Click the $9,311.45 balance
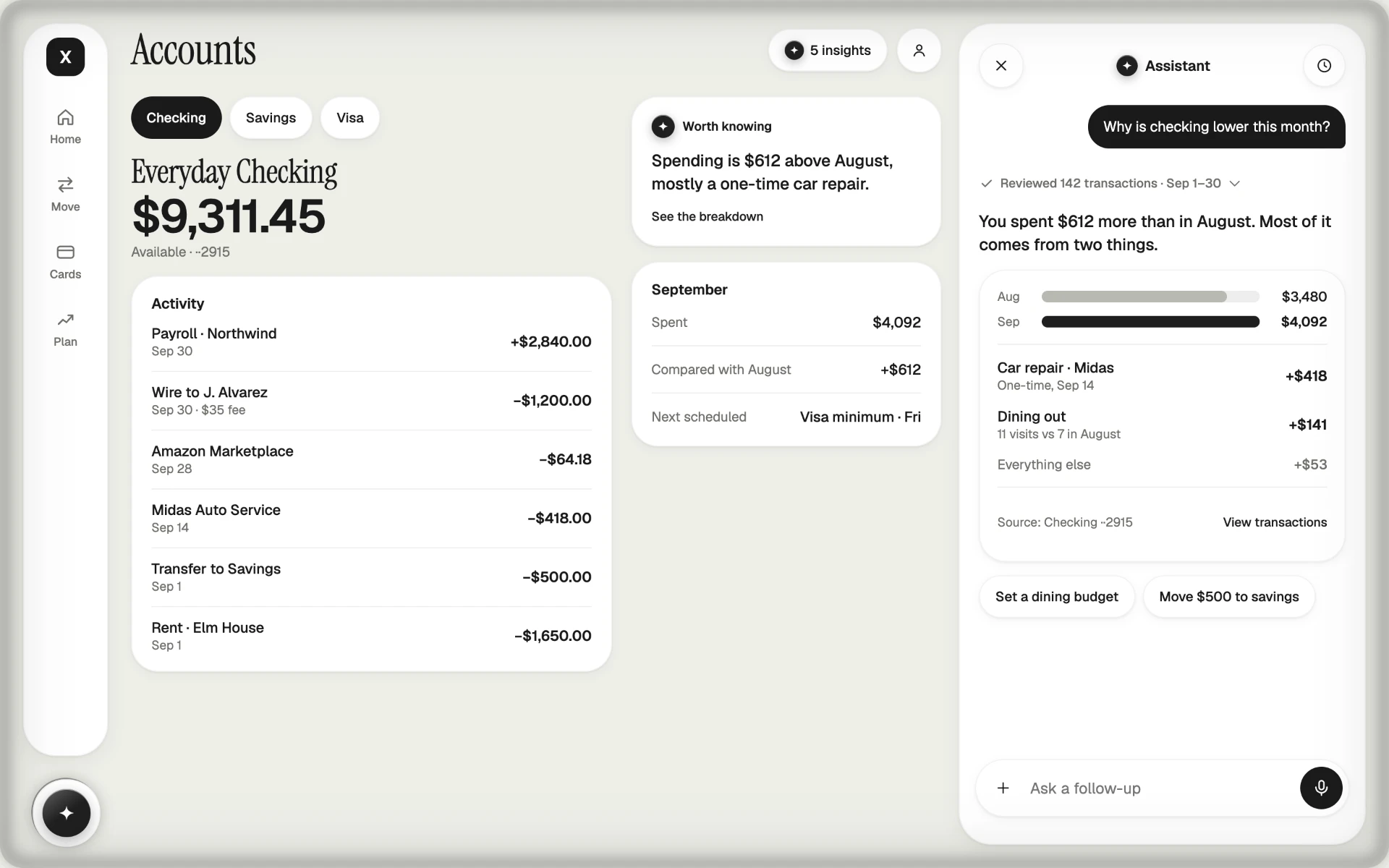 click(x=229, y=216)
